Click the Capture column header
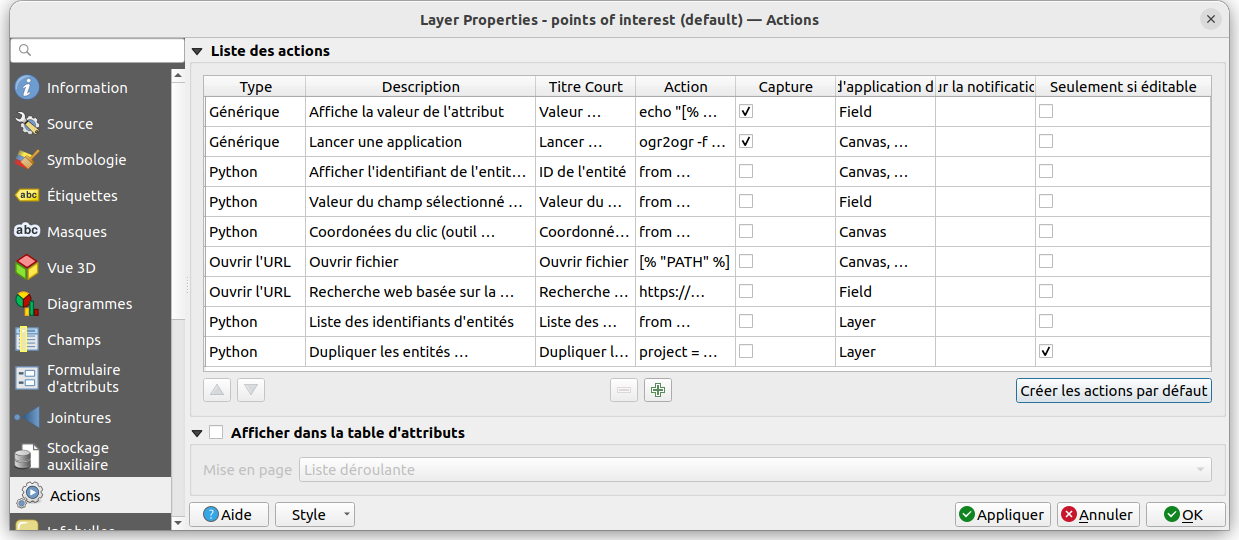 click(786, 87)
